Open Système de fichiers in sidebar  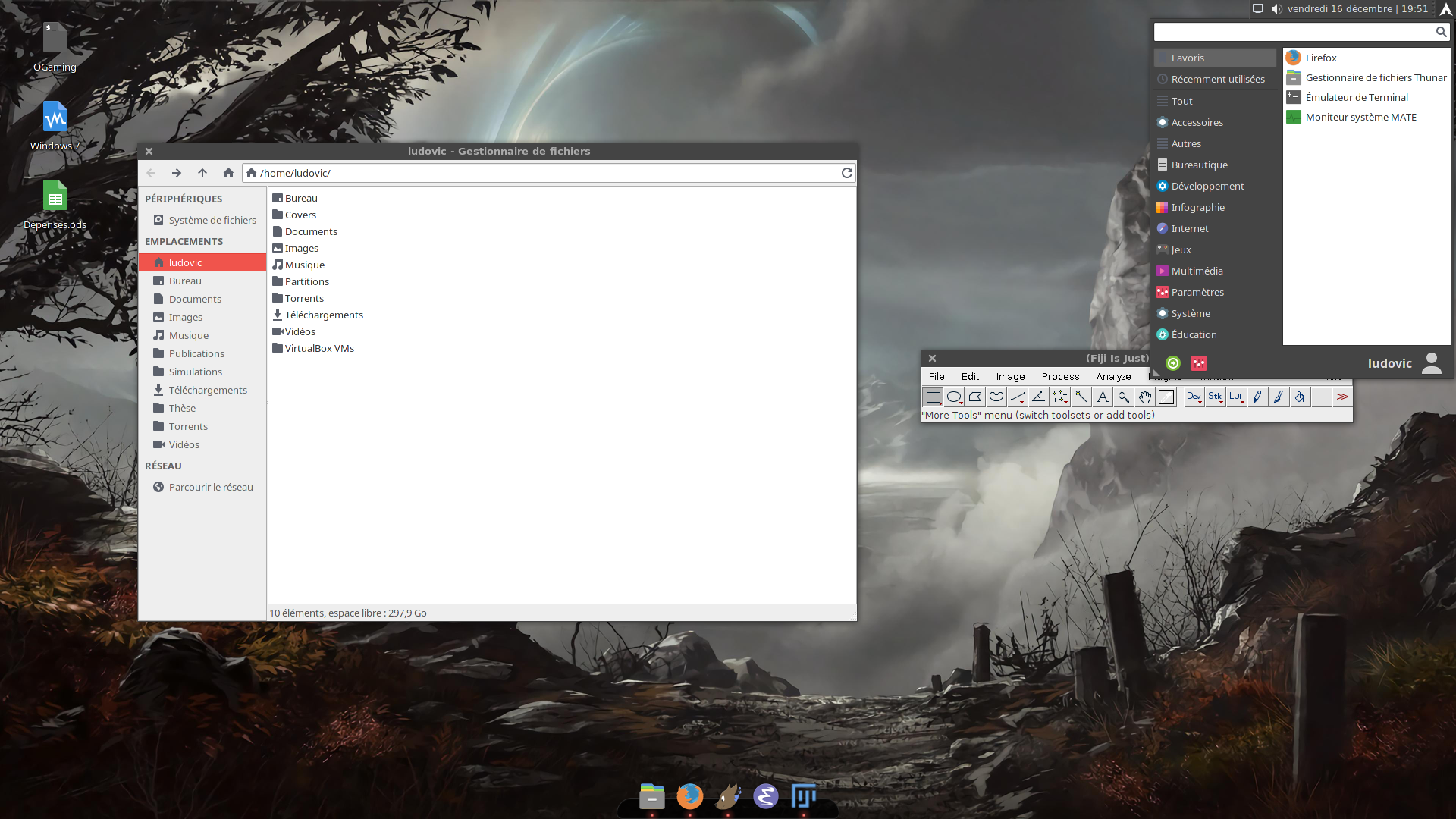202,220
